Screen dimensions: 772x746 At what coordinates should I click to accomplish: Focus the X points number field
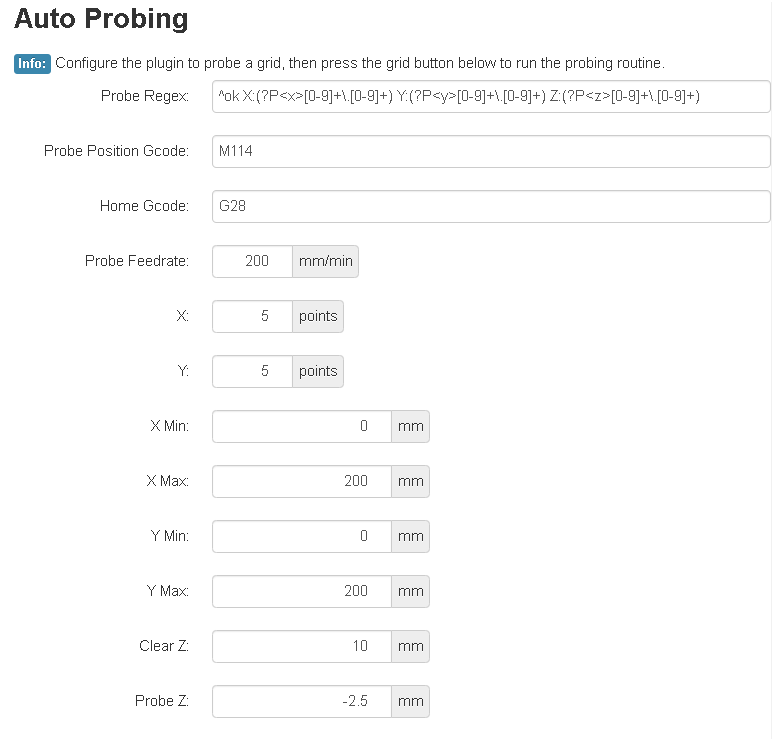(253, 316)
